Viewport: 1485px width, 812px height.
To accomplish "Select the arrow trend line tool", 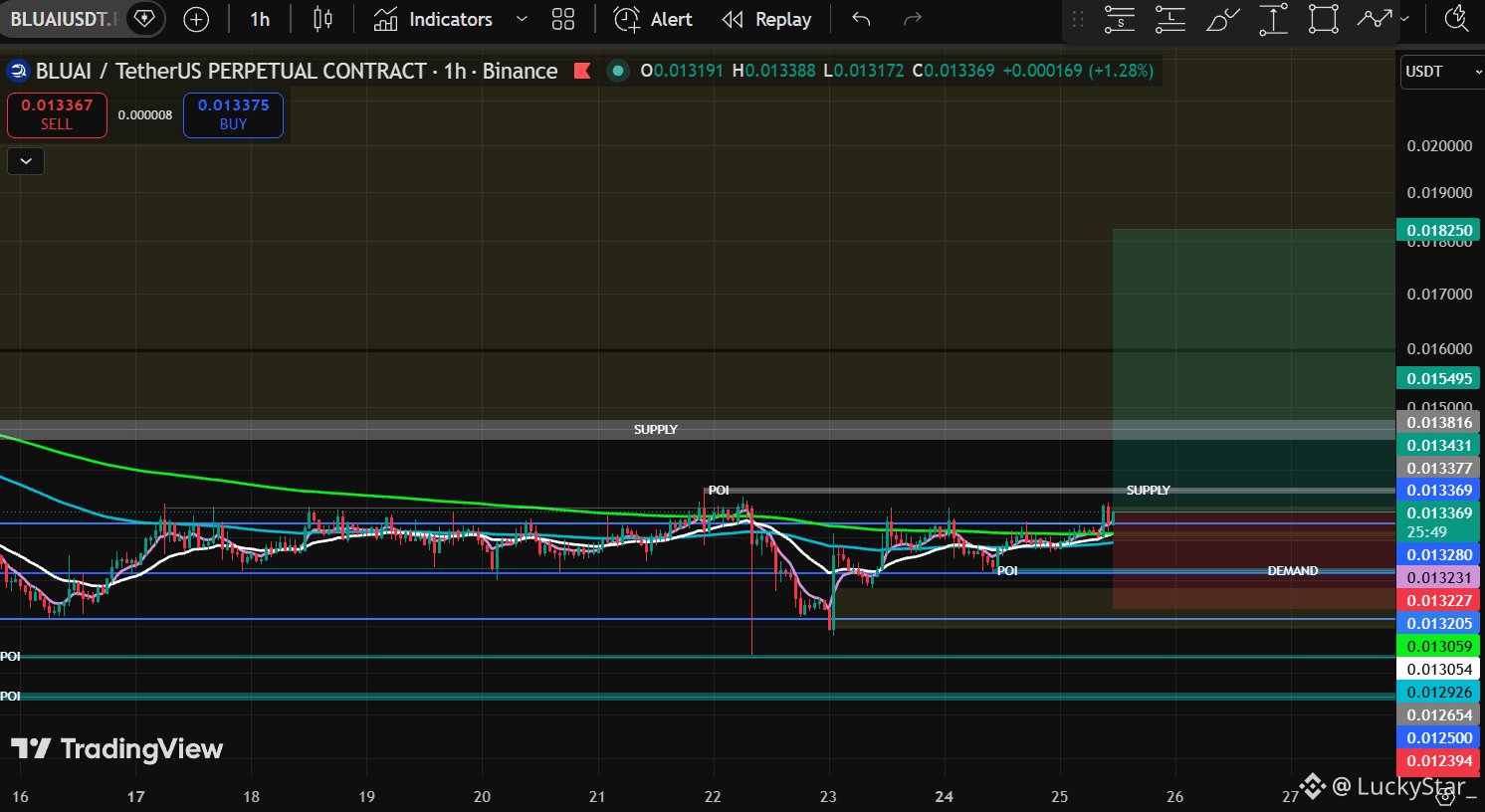I will (x=1375, y=19).
